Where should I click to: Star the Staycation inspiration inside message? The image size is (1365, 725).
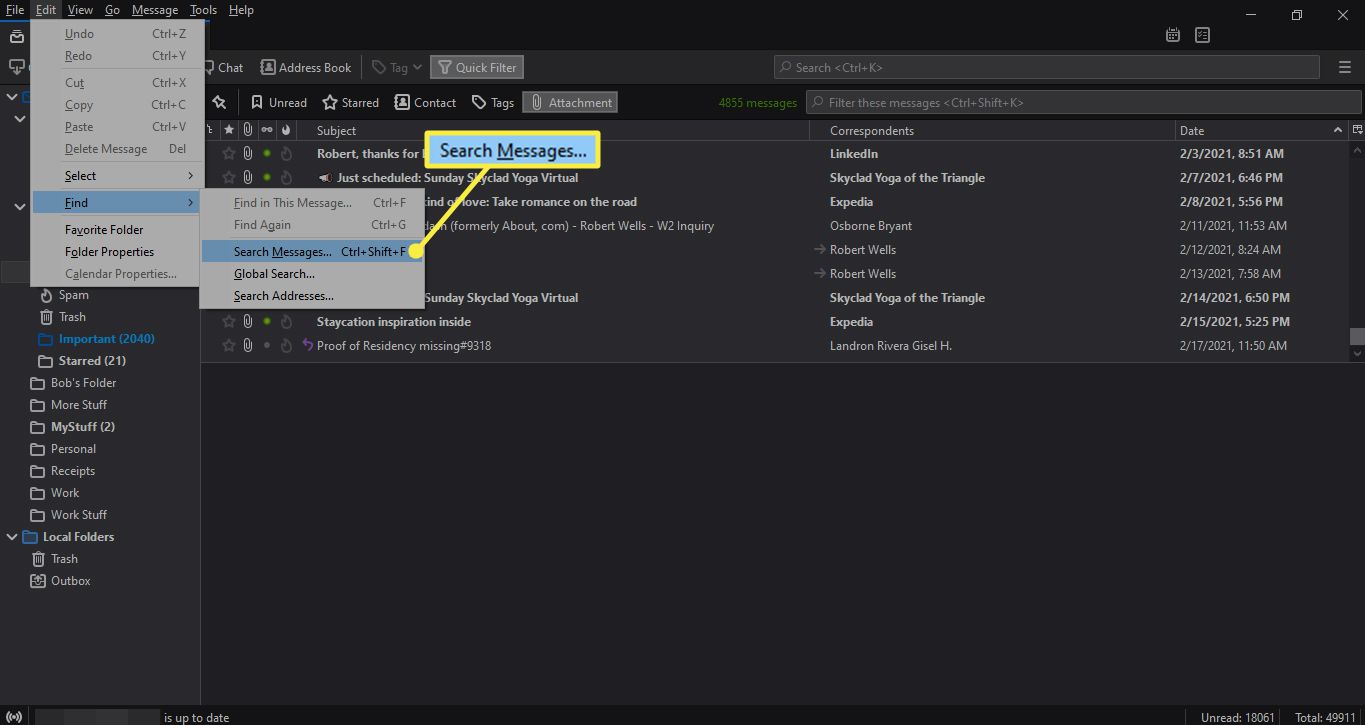coord(229,322)
